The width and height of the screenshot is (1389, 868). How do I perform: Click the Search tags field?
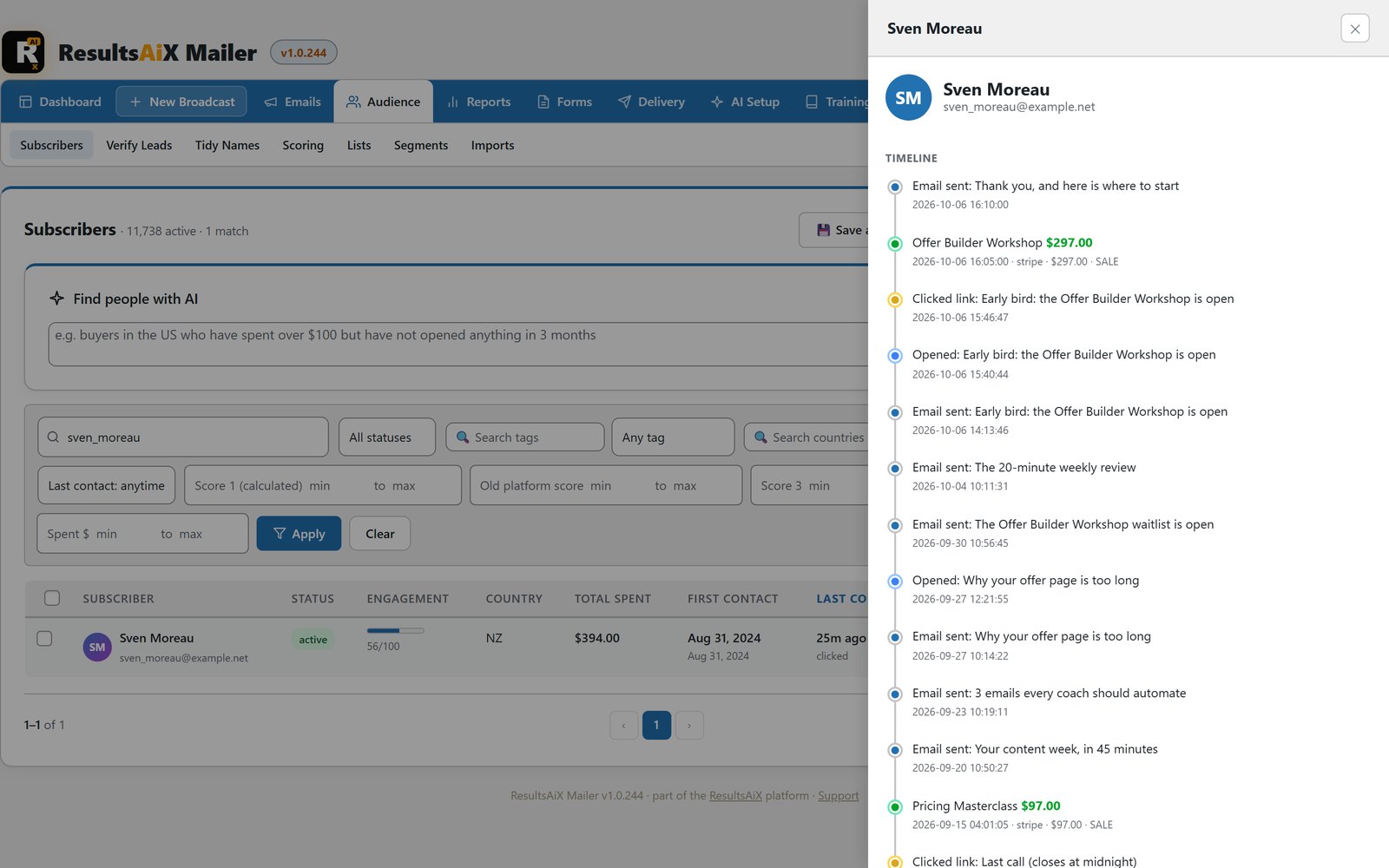click(525, 437)
